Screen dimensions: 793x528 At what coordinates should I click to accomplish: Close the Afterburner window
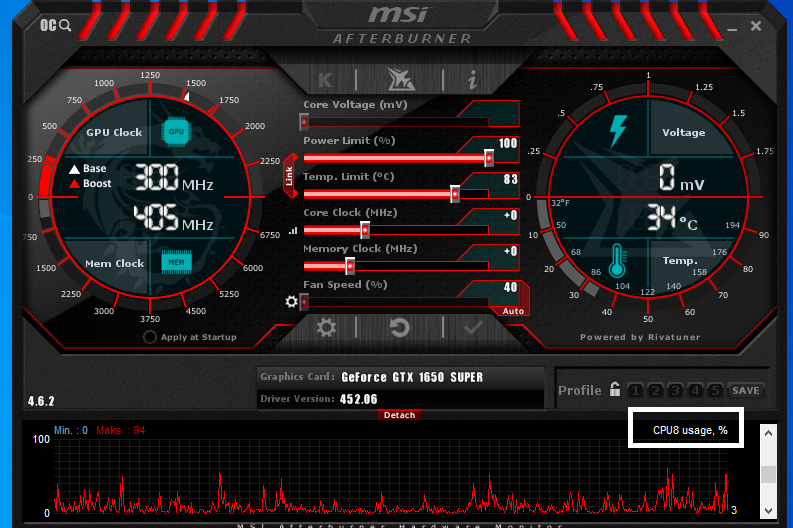coord(756,26)
